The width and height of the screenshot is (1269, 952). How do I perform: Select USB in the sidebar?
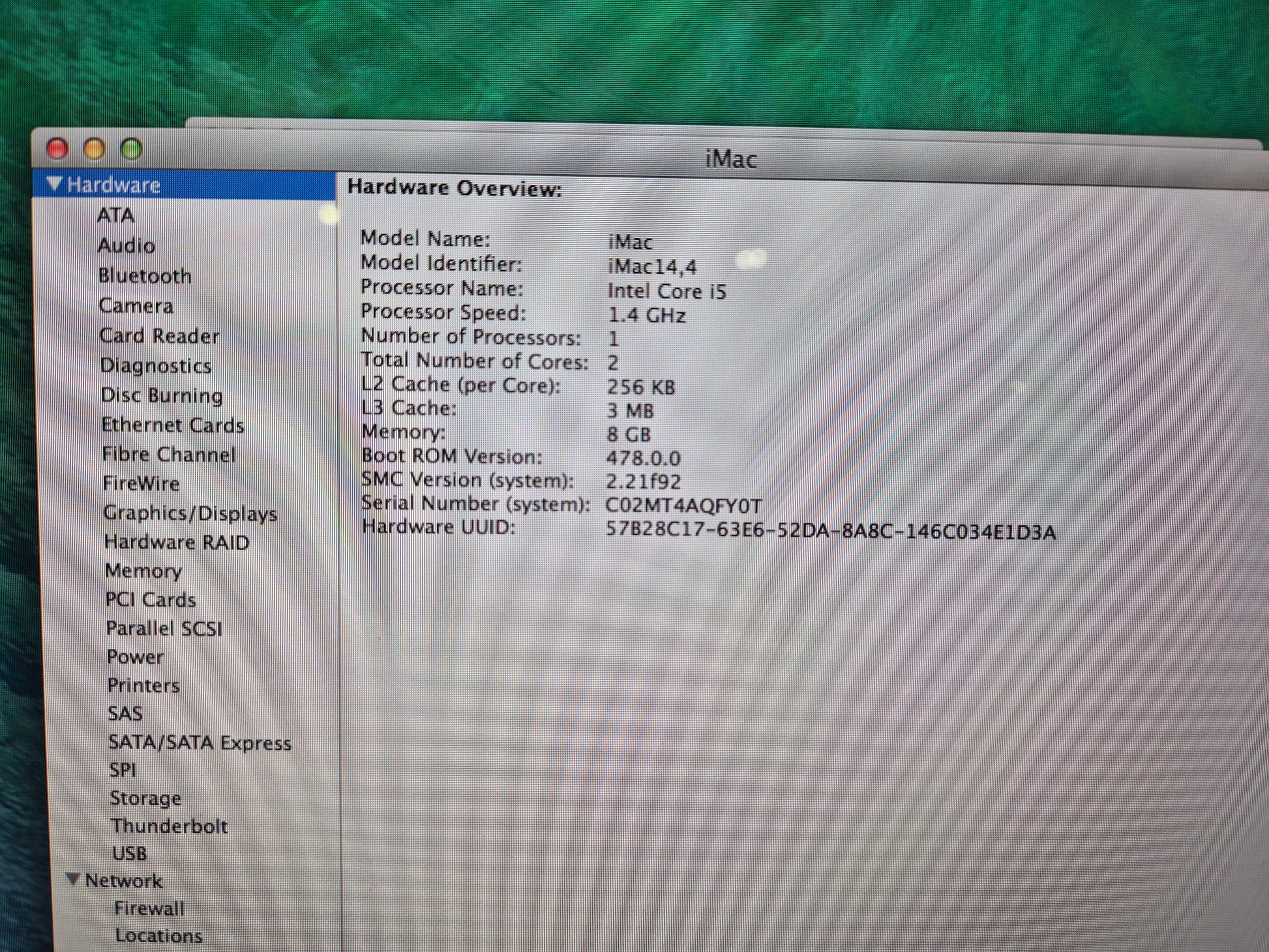tap(130, 854)
